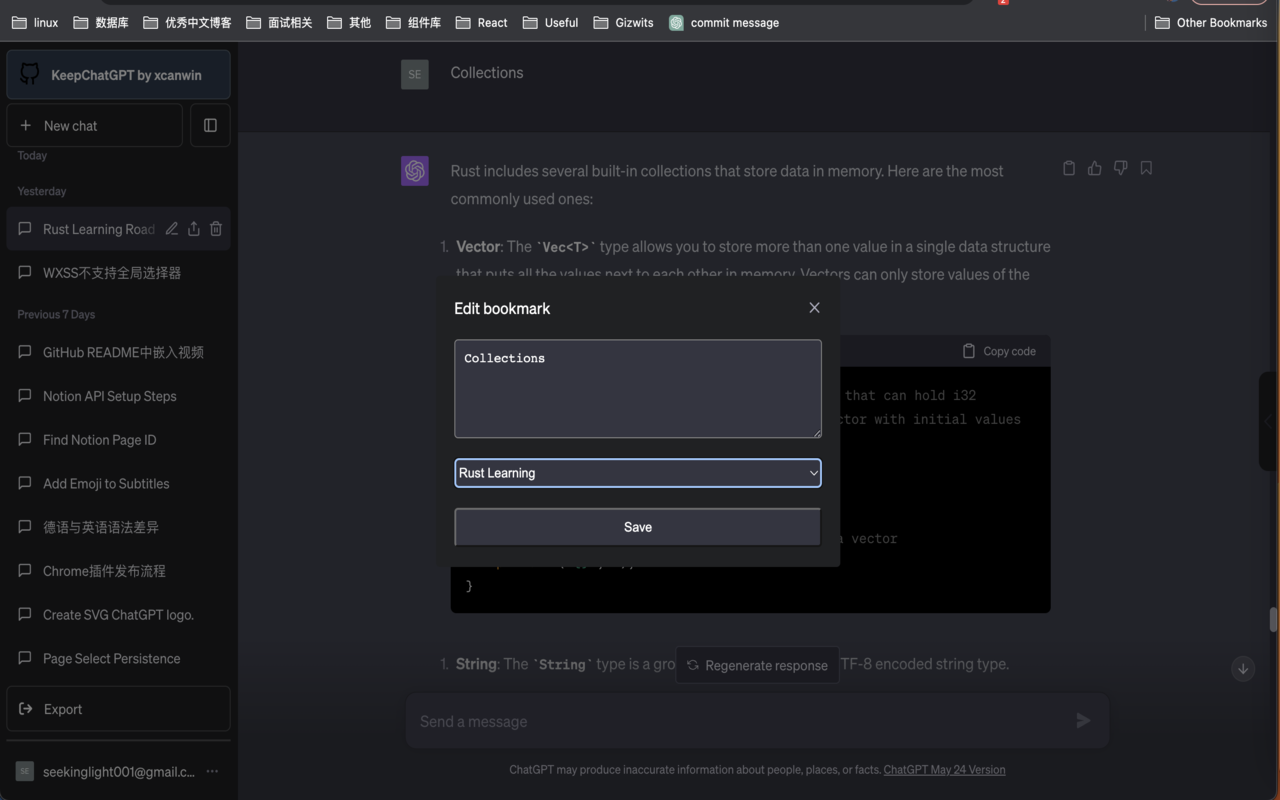Expand the Other Bookmarks folder

click(1211, 22)
